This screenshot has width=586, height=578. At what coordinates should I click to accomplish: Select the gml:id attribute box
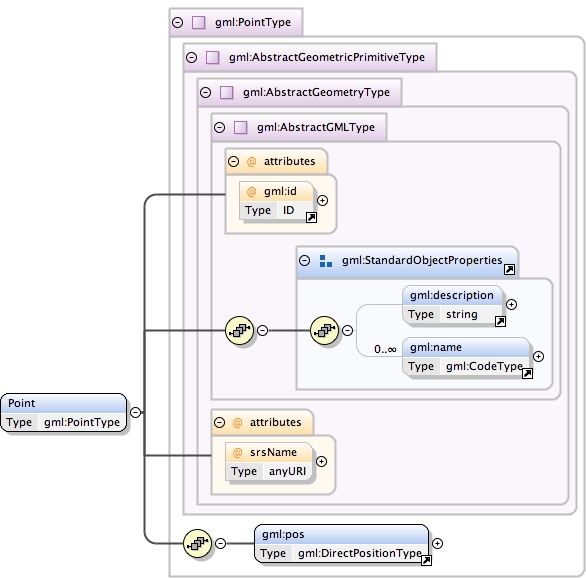click(x=276, y=201)
